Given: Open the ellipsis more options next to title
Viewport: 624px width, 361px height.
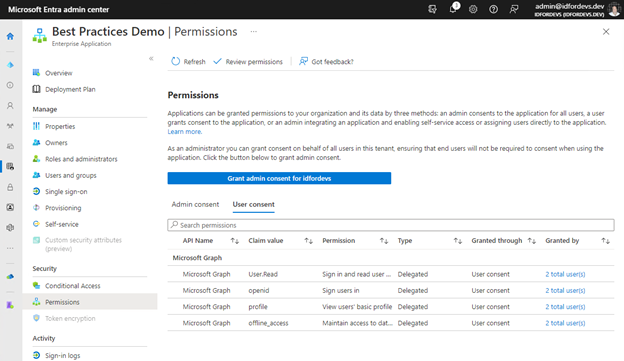Looking at the screenshot, I should 254,31.
